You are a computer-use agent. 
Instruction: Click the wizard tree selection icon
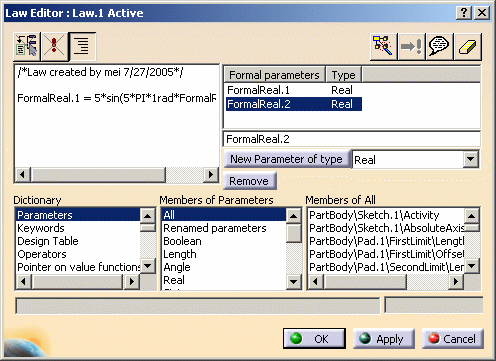point(383,46)
